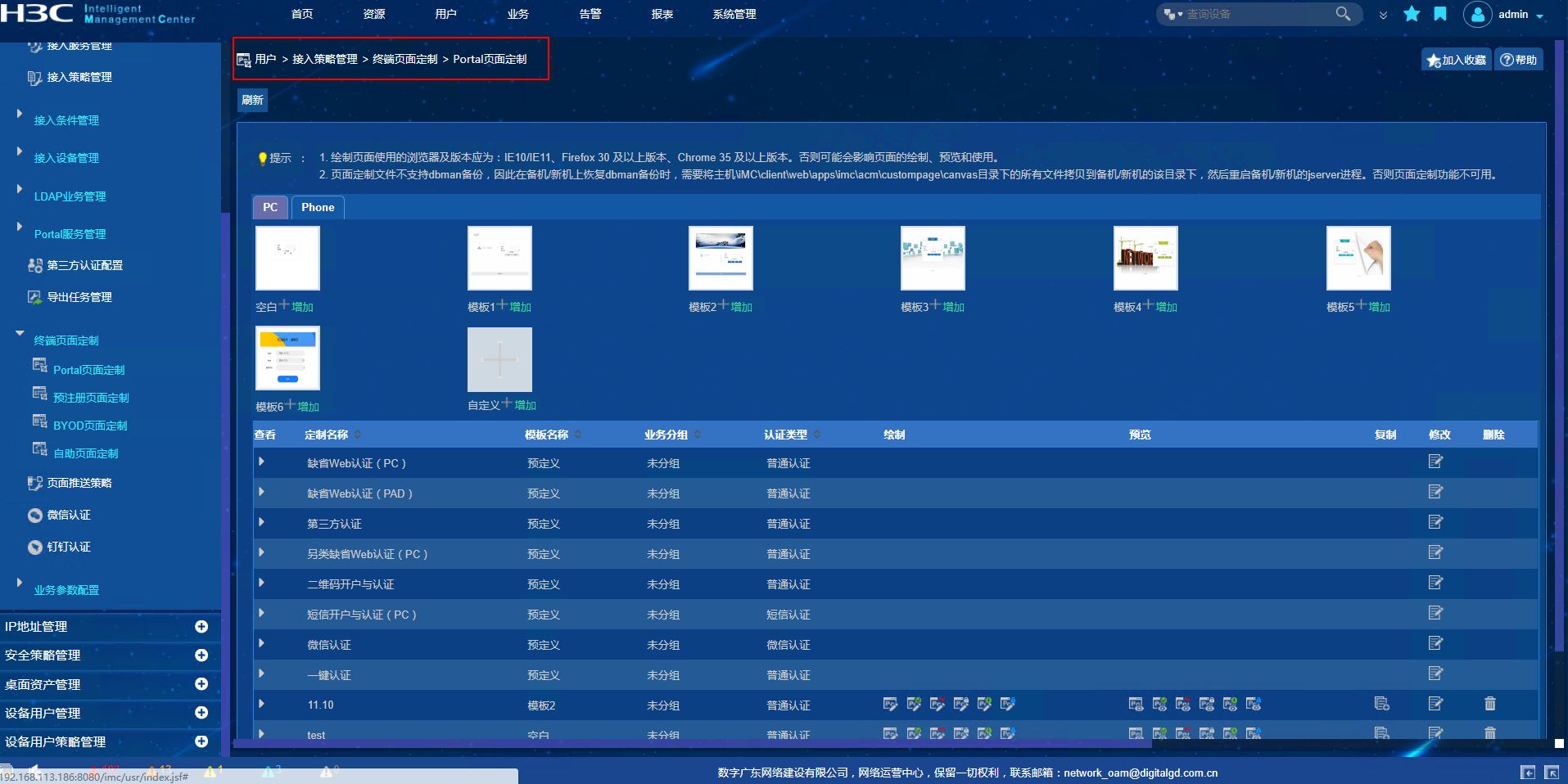Click the copy icon for 11.10 row
1568x784 pixels.
pos(1382,704)
